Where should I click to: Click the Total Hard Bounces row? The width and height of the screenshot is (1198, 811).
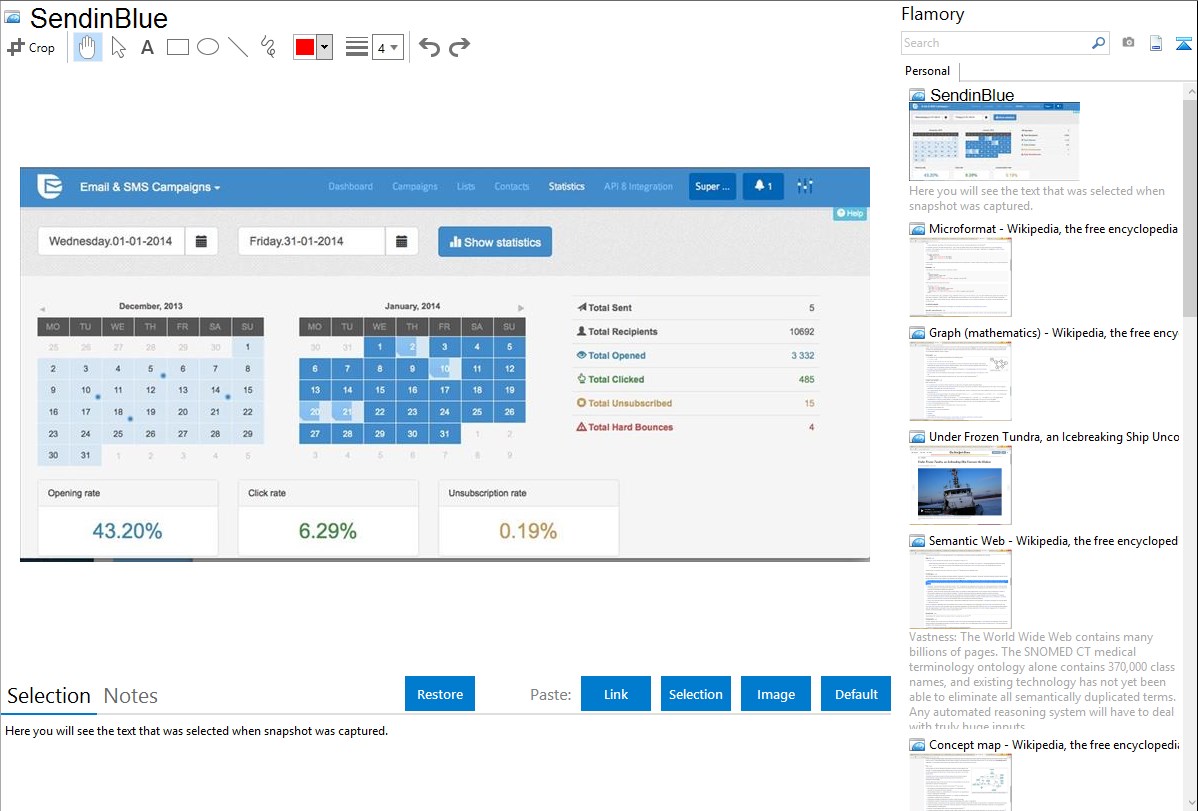coord(695,427)
